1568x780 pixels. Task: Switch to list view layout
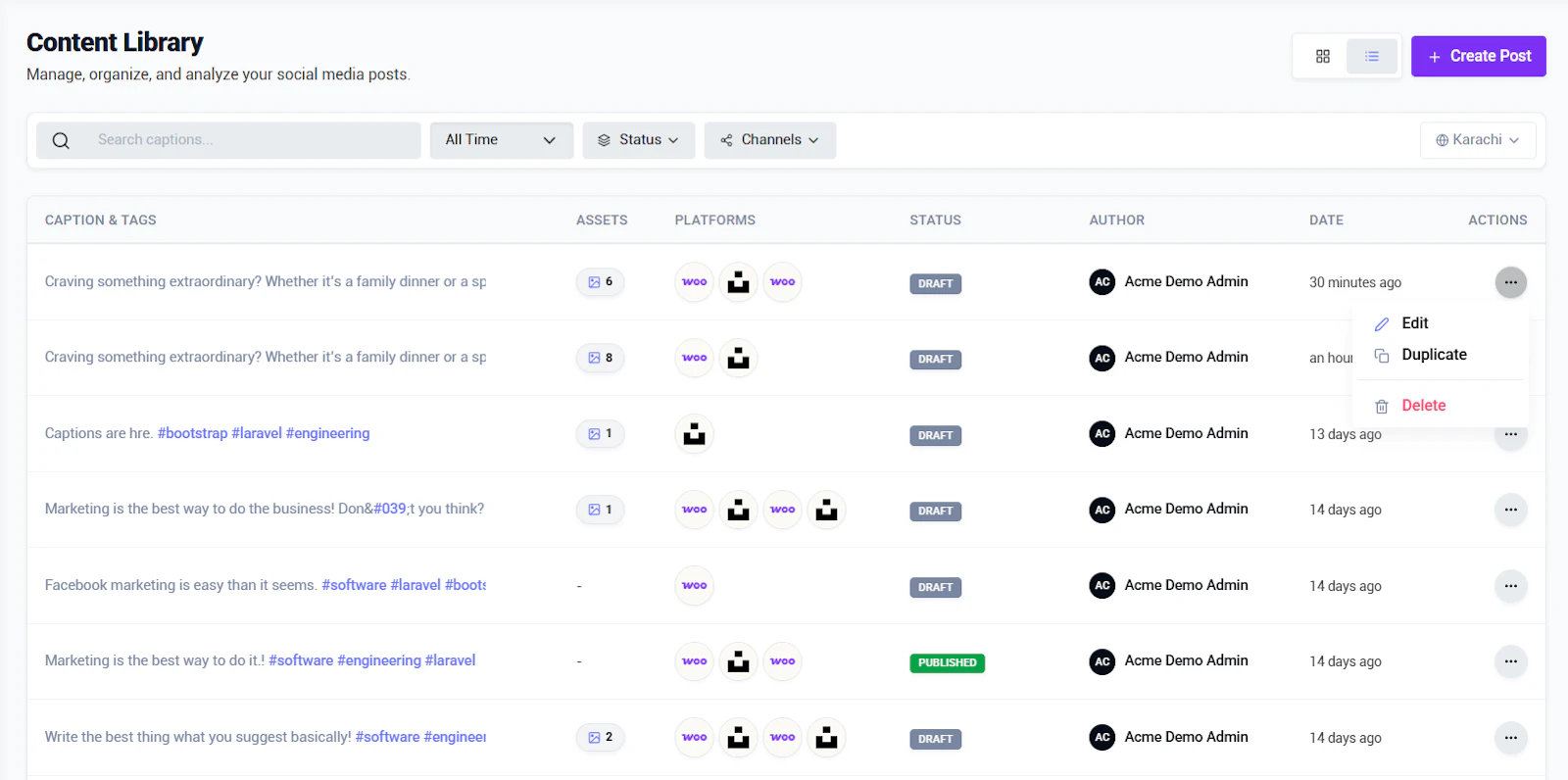click(x=1371, y=56)
